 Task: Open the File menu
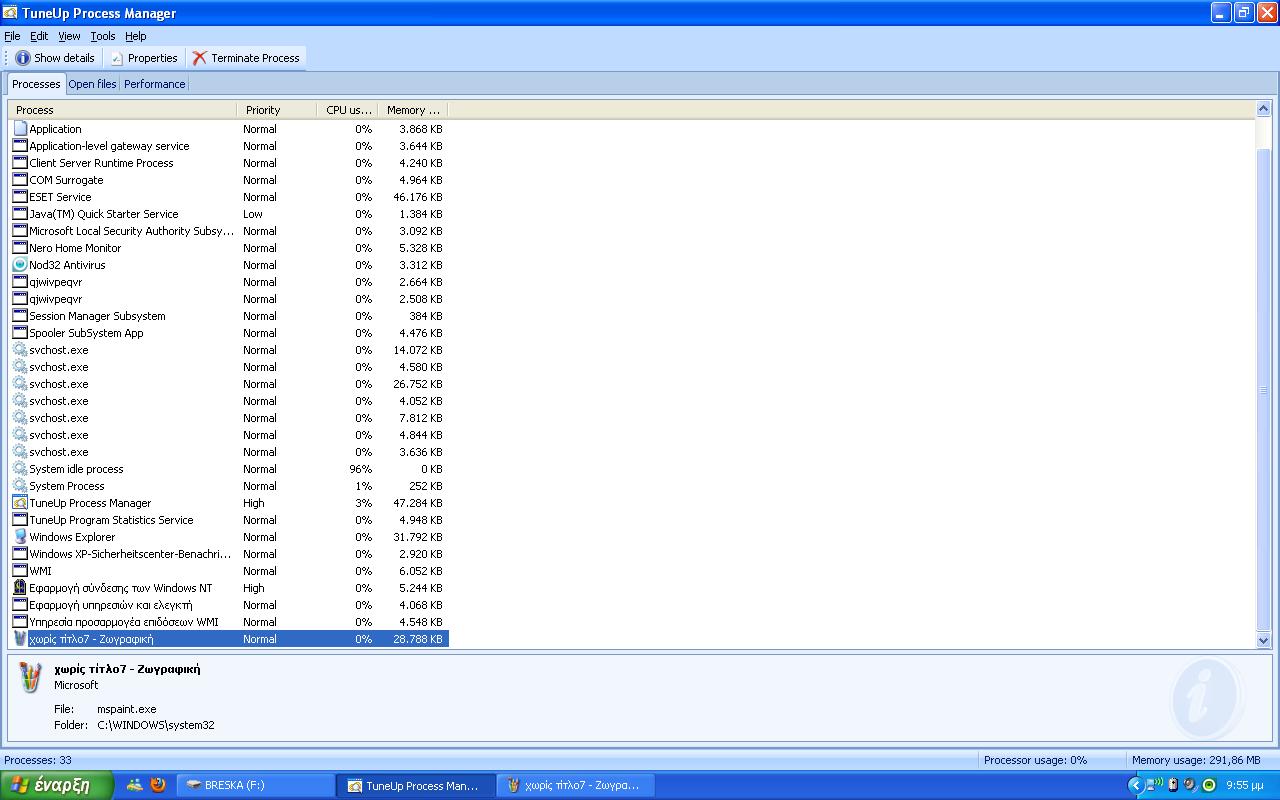coord(12,36)
